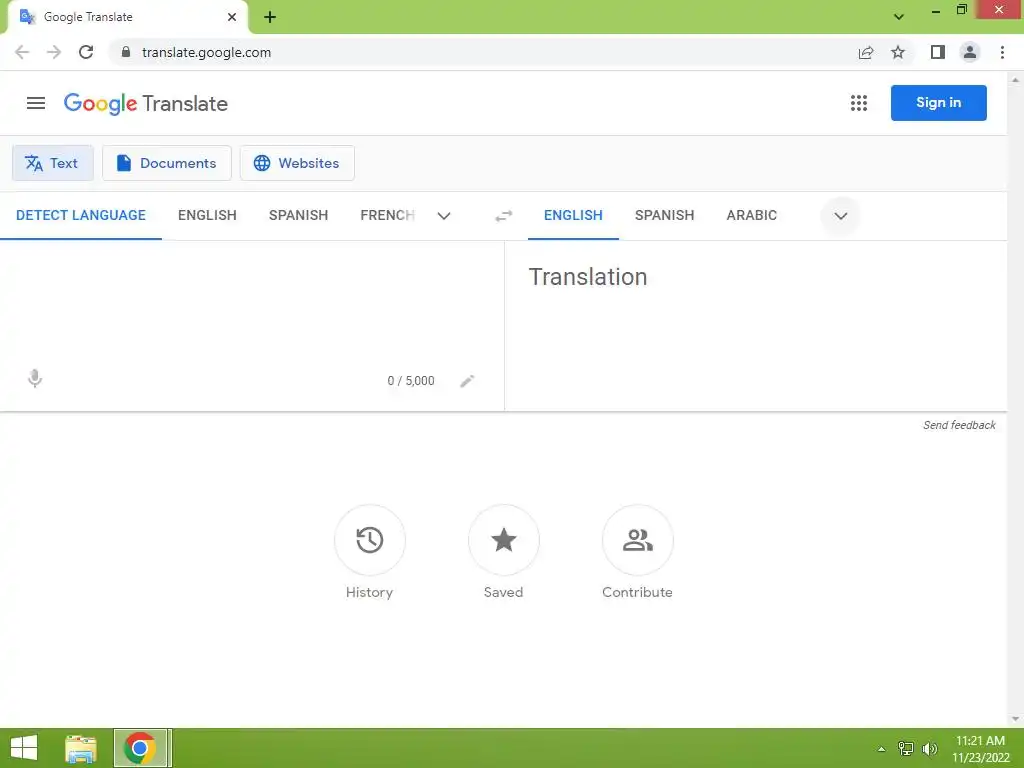Click the Send feedback link
The width and height of the screenshot is (1024, 768).
pyautogui.click(x=959, y=425)
